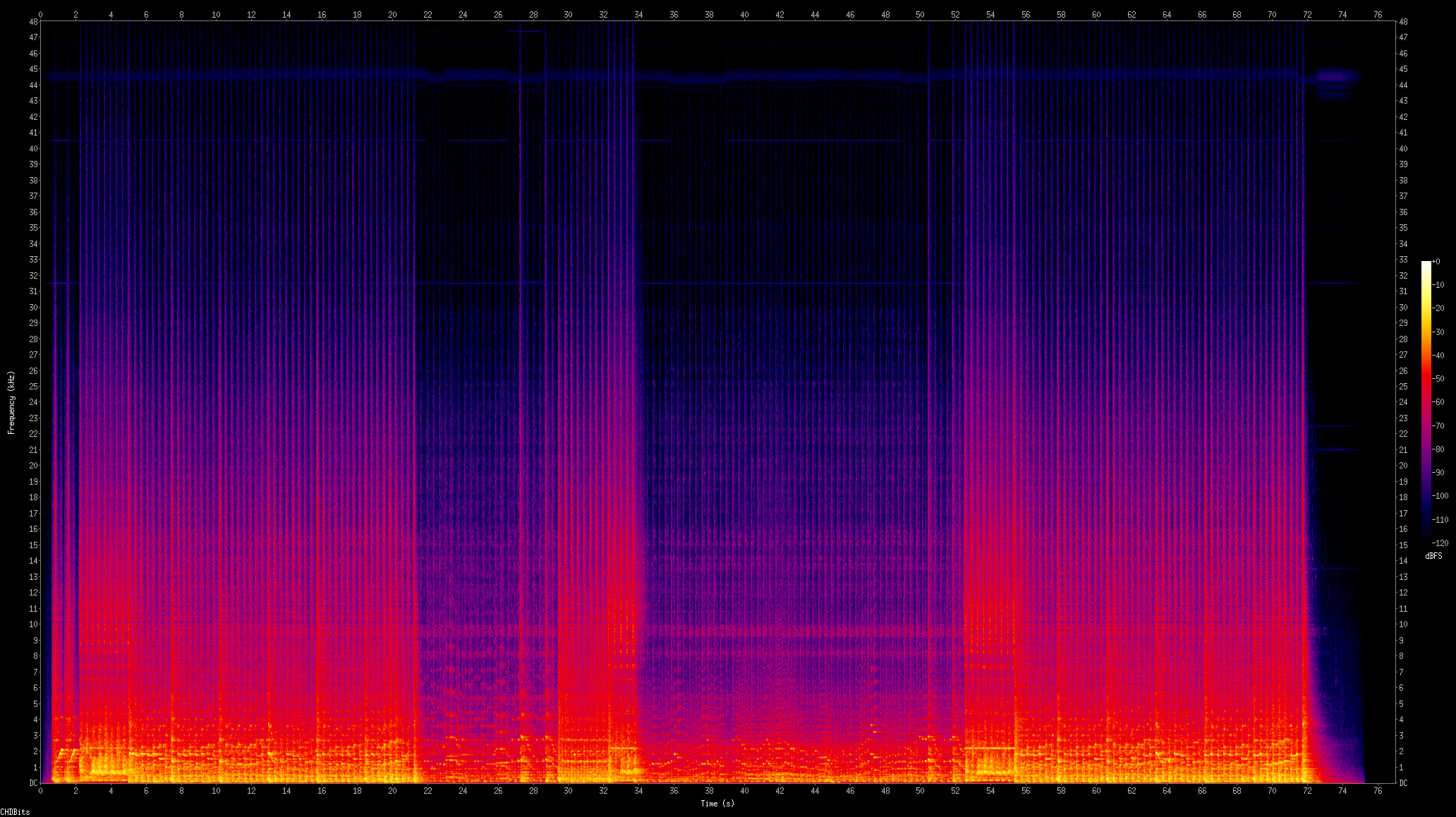Click the 48 kHz label on left axis
Viewport: 1456px width, 817px height.
point(33,22)
